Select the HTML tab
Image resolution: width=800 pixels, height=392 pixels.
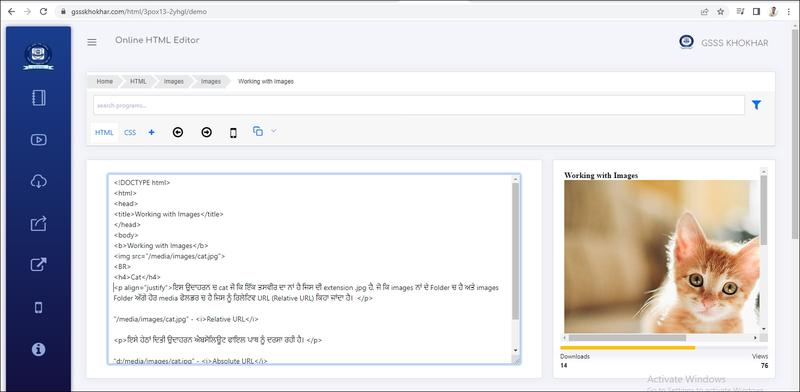click(104, 133)
